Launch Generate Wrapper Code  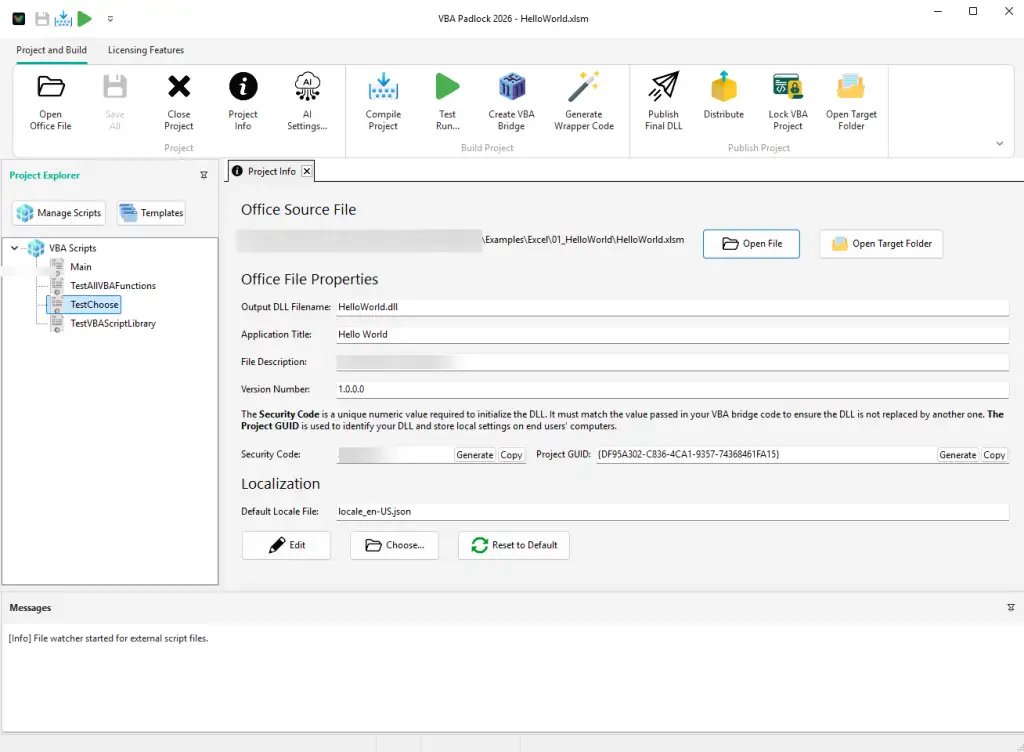click(x=584, y=99)
